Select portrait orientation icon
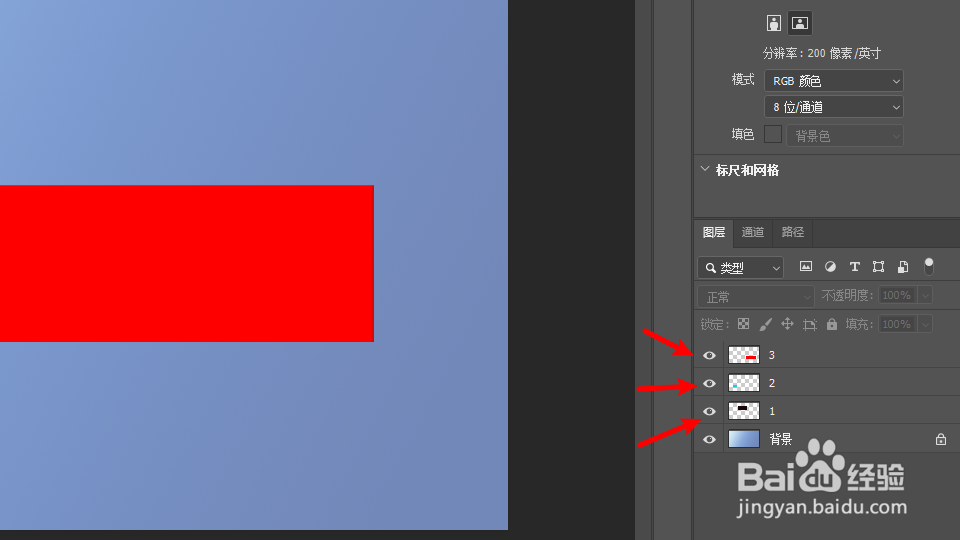 click(774, 23)
